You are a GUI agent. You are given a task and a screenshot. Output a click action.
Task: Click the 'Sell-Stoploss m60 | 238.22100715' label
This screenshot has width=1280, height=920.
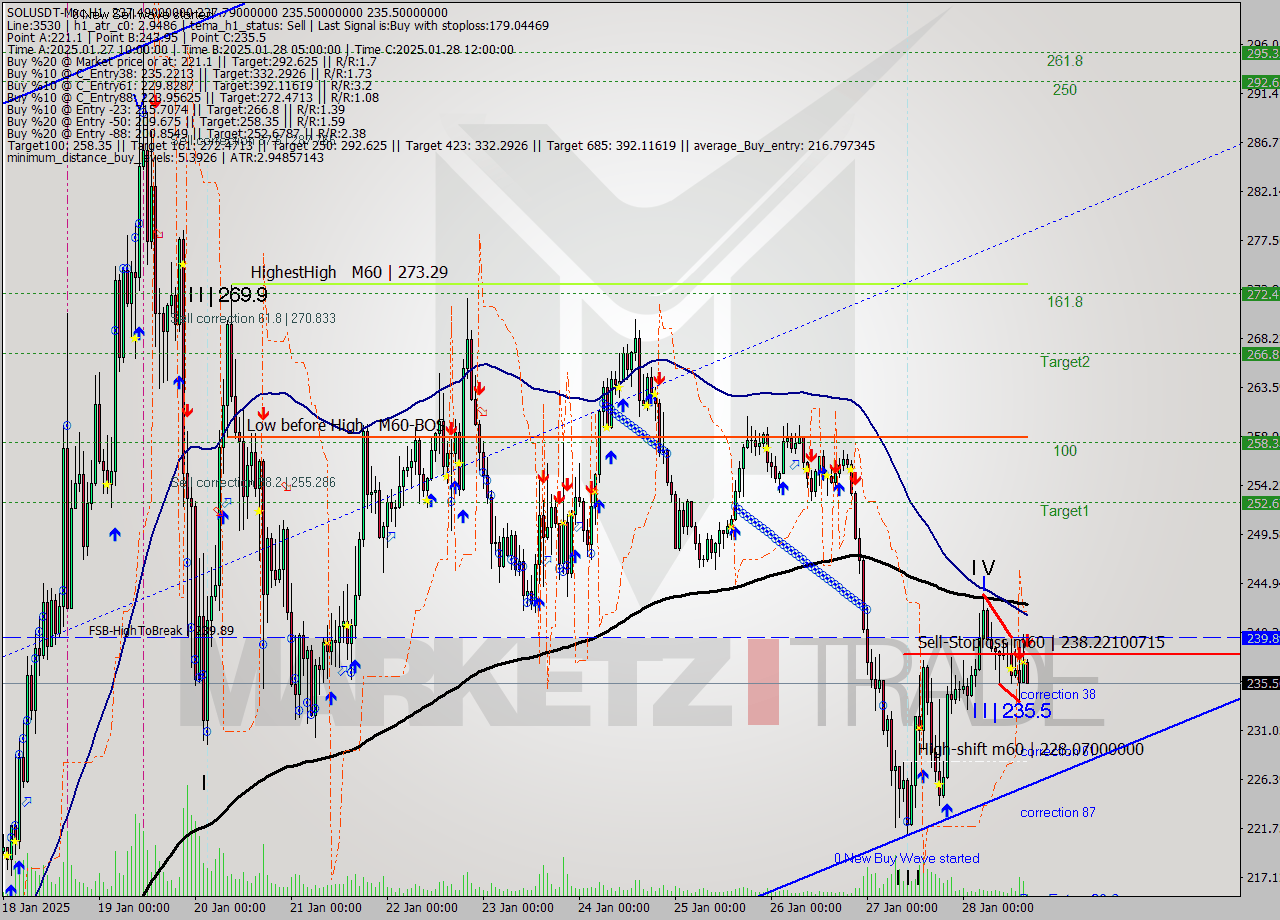tap(1041, 643)
